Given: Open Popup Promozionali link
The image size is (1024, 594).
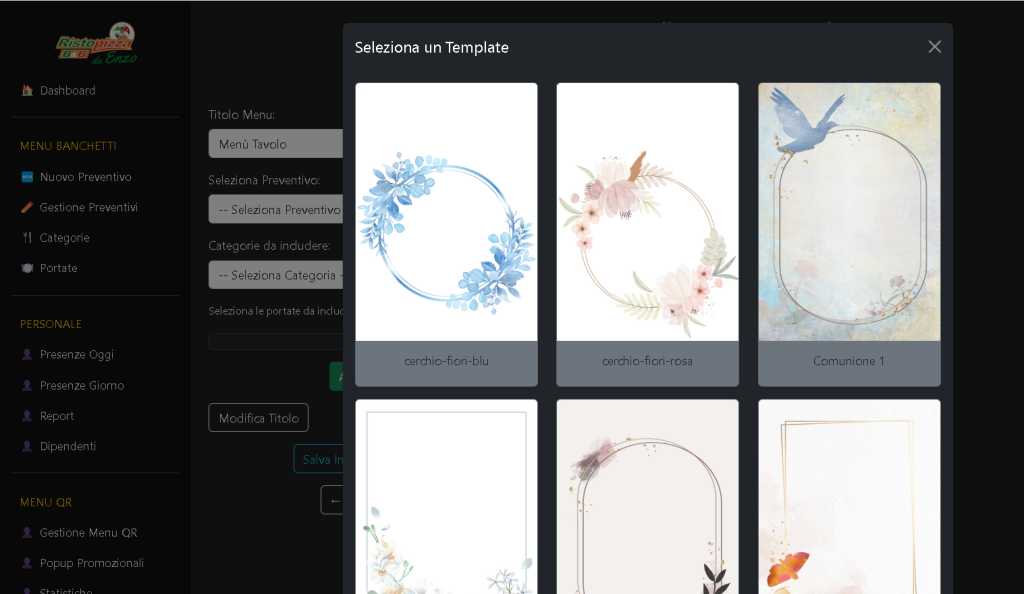Looking at the screenshot, I should coord(91,563).
